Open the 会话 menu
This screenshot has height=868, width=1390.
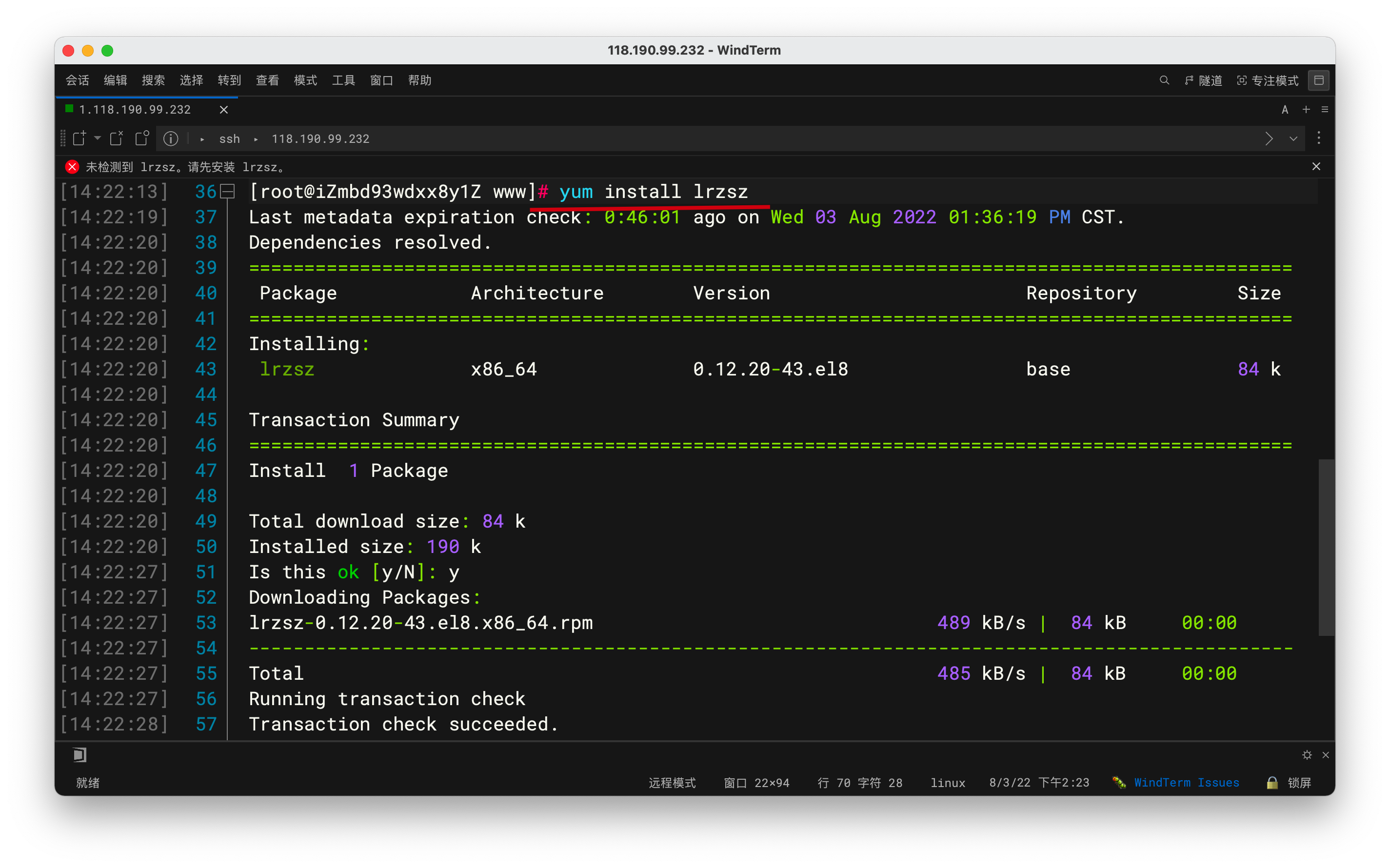pyautogui.click(x=77, y=80)
